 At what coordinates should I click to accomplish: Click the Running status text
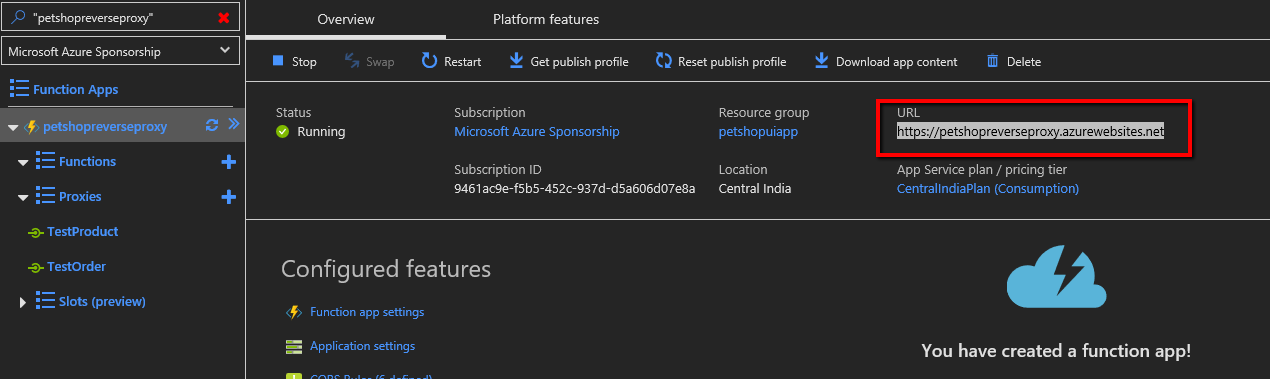pos(321,131)
